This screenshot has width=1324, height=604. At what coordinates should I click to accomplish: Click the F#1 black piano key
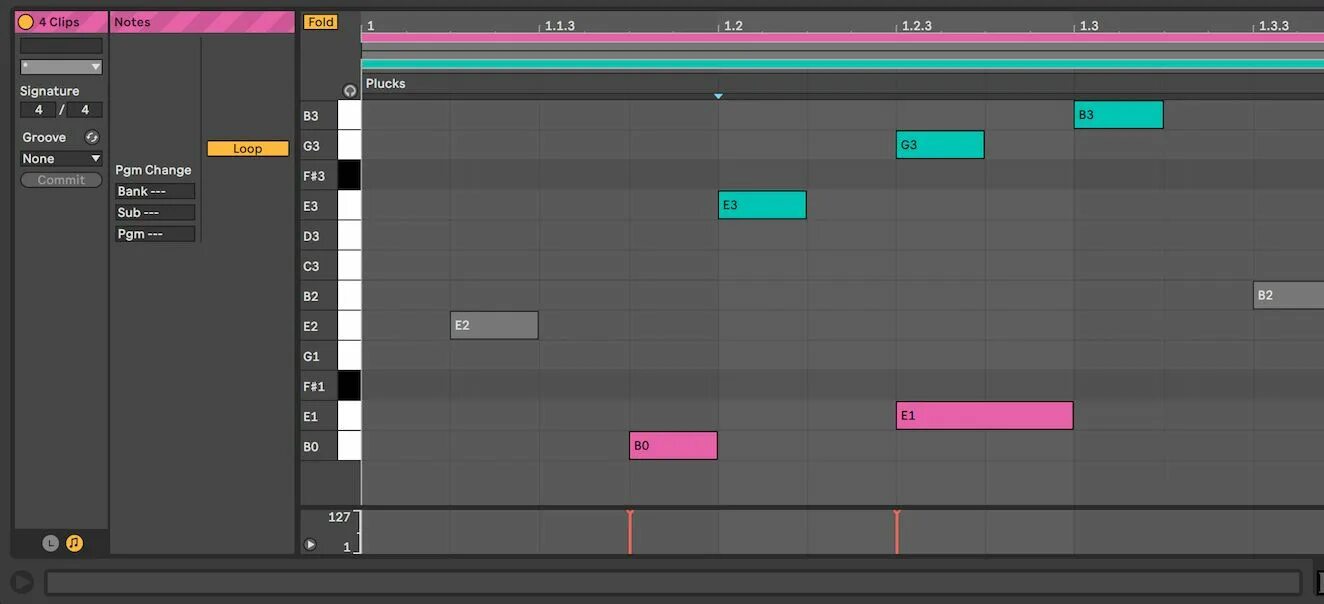coord(349,385)
